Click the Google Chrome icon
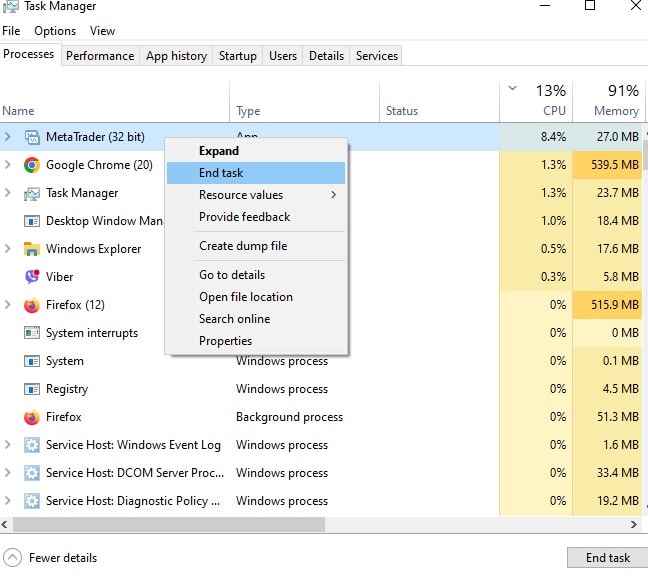This screenshot has height=579, width=648. tap(32, 165)
